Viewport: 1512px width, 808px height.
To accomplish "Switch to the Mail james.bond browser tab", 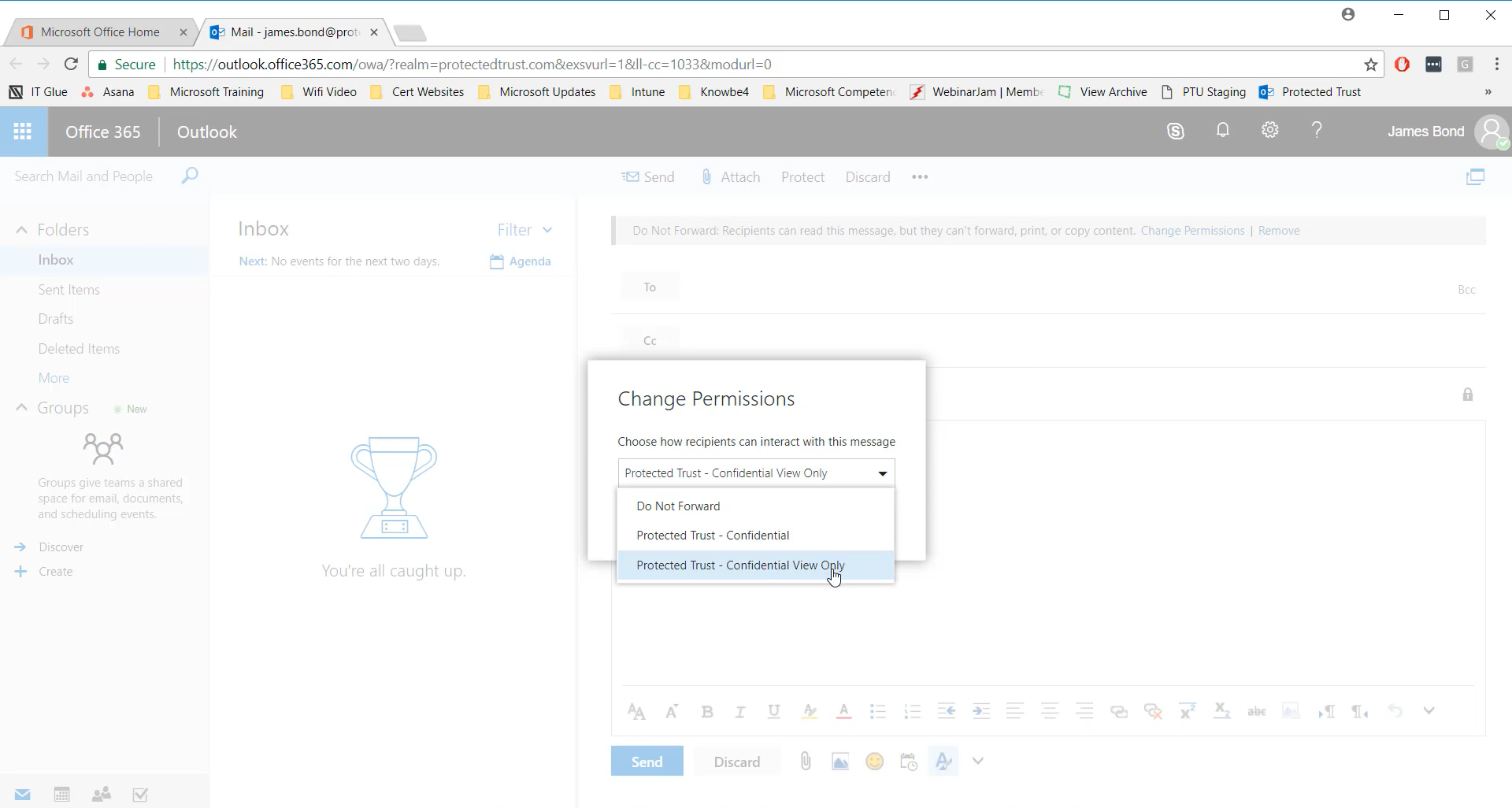I will tap(294, 32).
